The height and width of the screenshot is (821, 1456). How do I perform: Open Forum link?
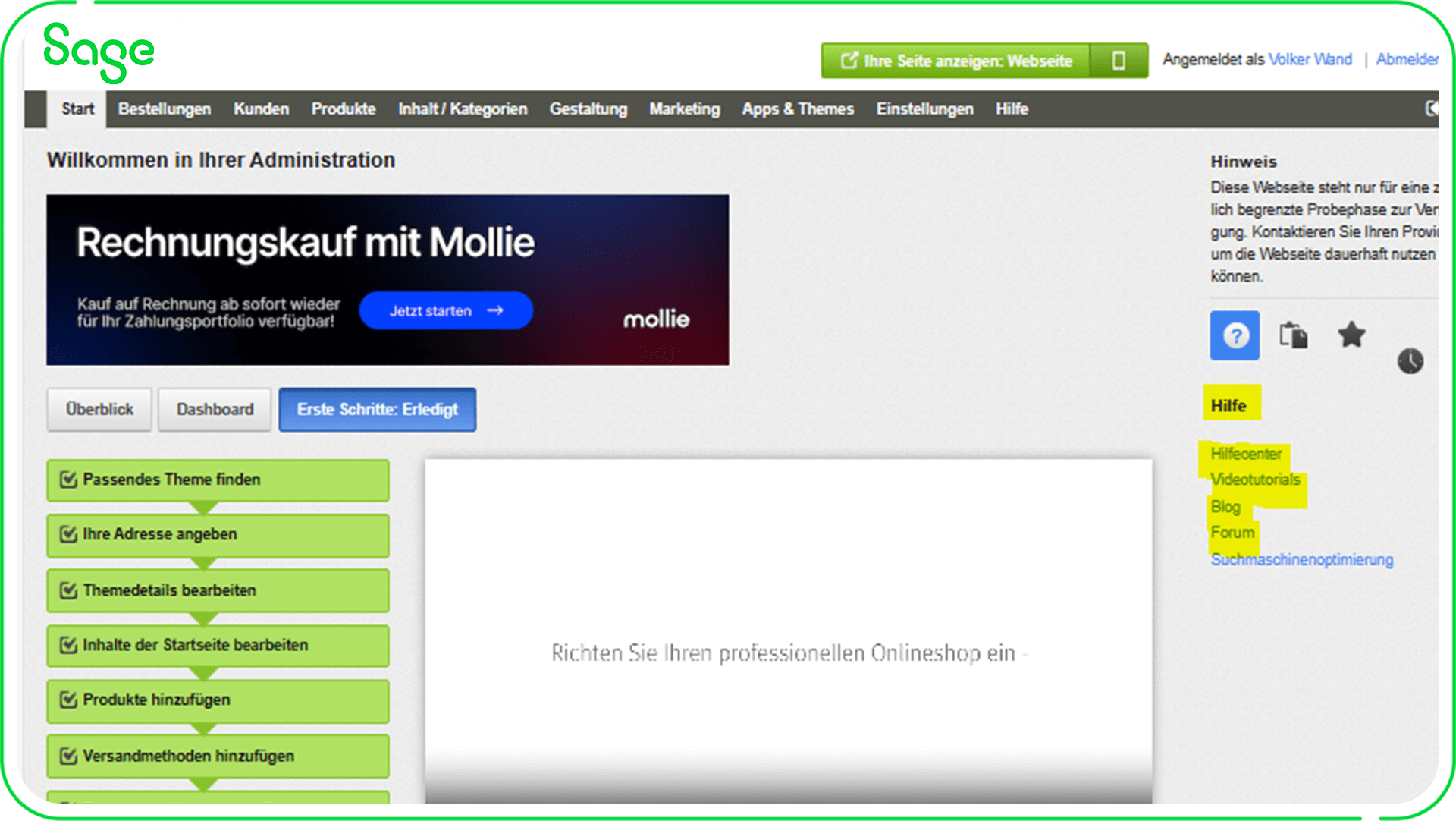[x=1232, y=533]
